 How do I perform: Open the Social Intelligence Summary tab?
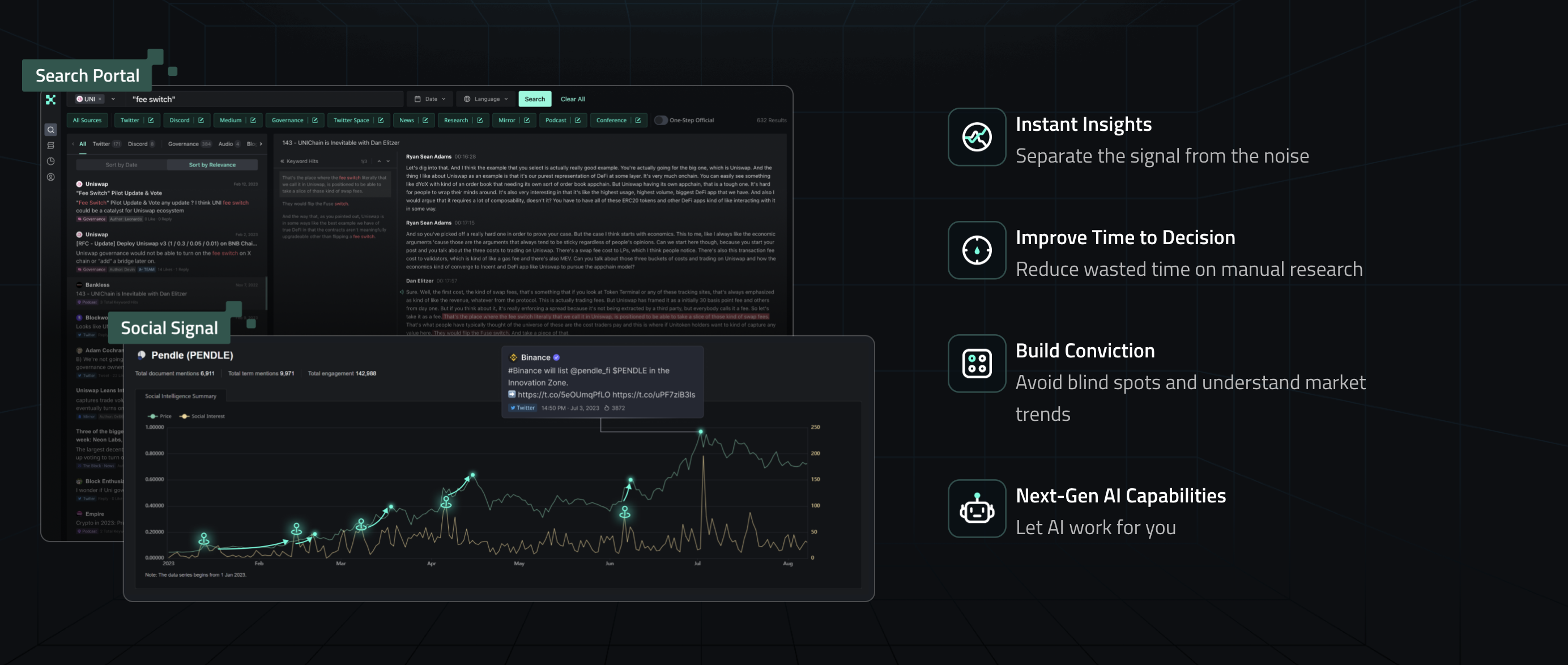(x=181, y=396)
